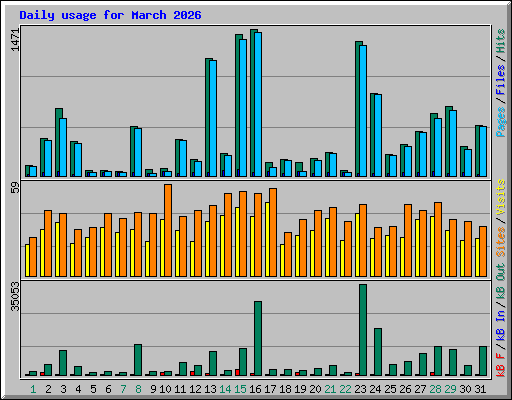The height and width of the screenshot is (400, 512).
Task: Select day 12 label on x-axis
Action: coord(195,389)
